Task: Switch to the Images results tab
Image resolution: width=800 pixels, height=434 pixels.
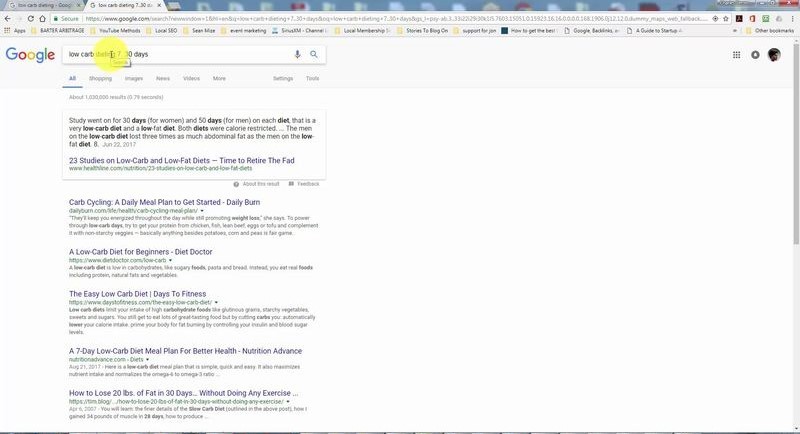Action: coord(133,78)
